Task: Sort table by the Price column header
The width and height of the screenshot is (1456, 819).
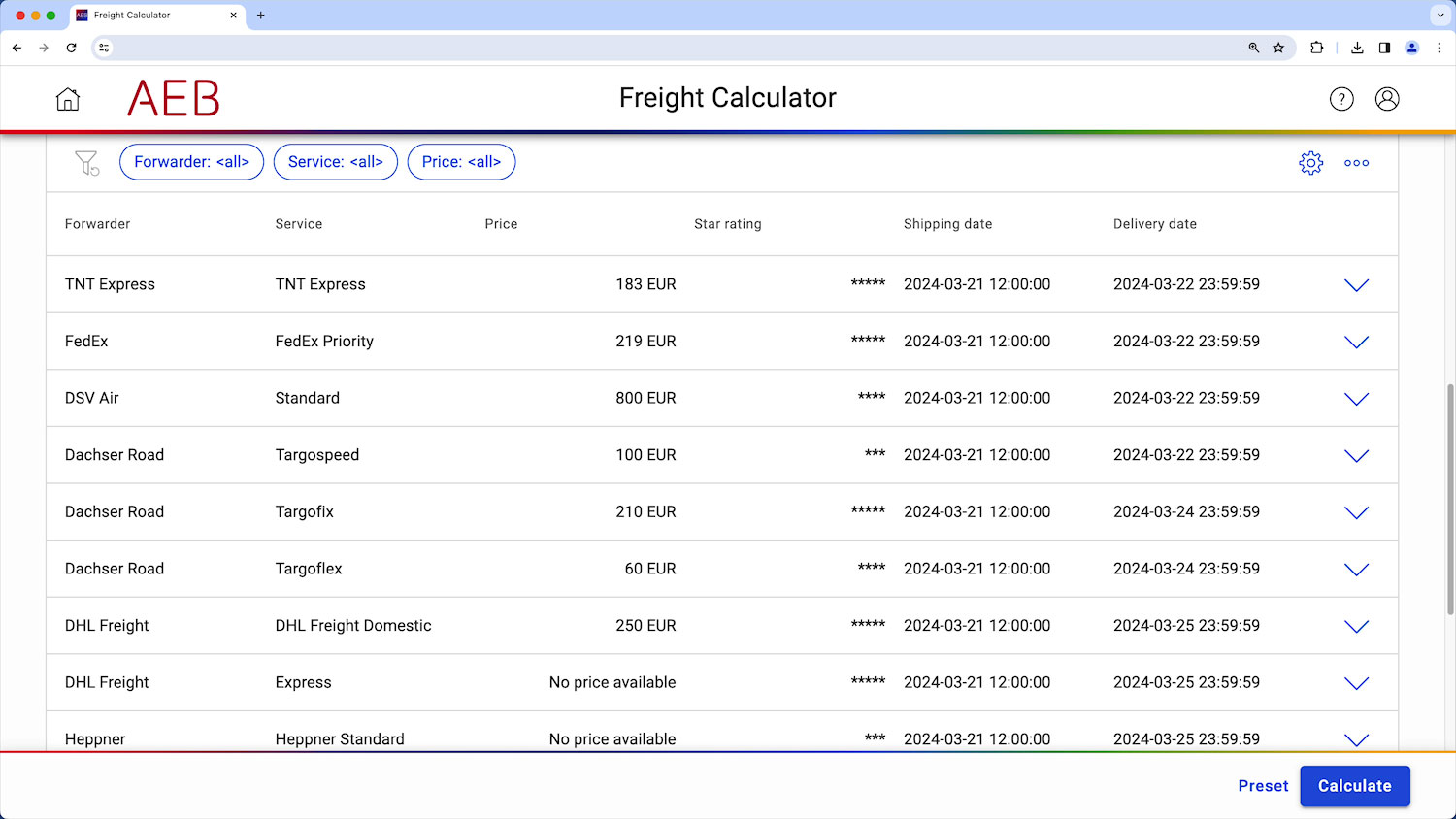Action: [x=501, y=223]
